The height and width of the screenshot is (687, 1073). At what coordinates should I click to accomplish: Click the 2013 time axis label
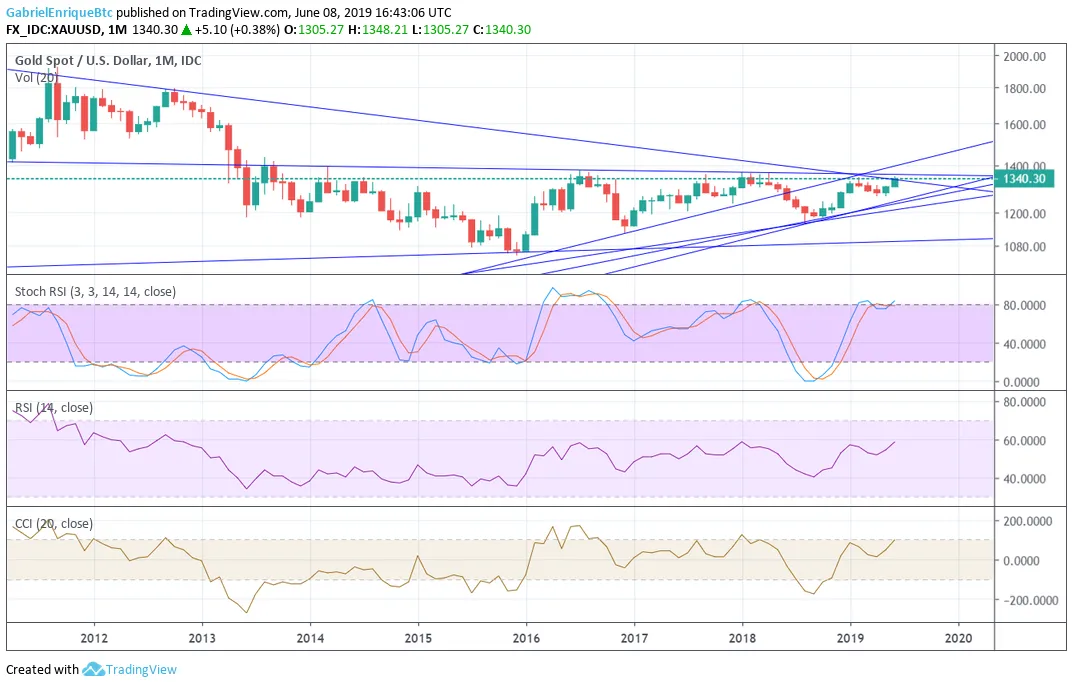tap(202, 638)
